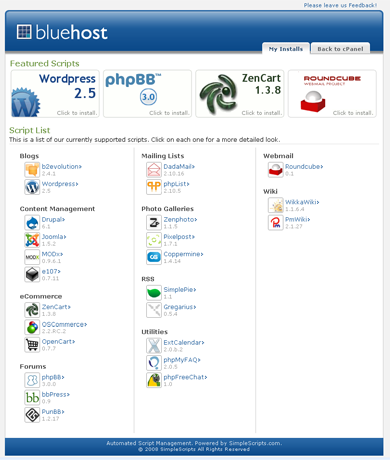This screenshot has width=390, height=460.
Task: Open the MODx link
Action: 52,254
